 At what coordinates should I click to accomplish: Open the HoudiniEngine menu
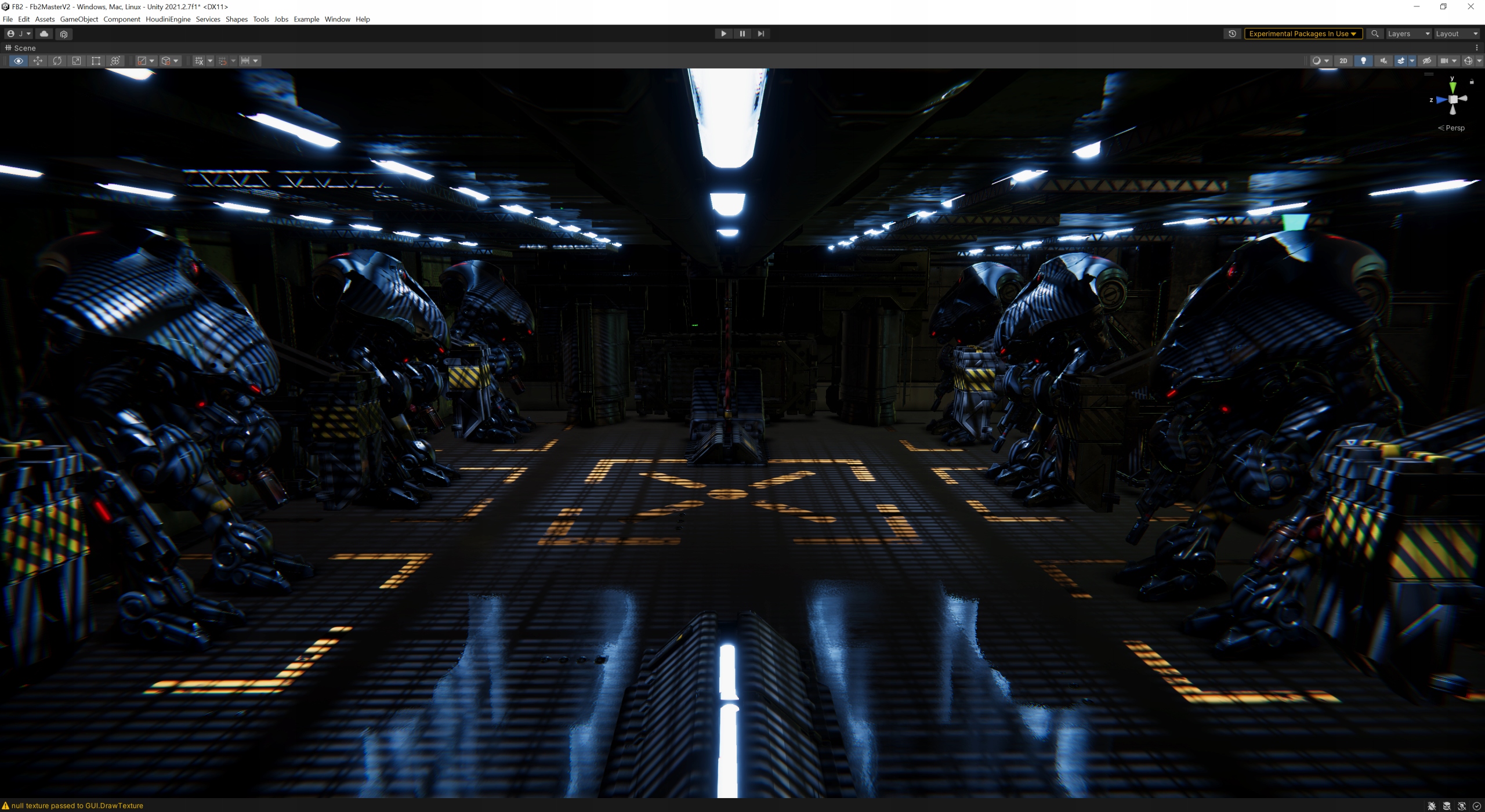pyautogui.click(x=168, y=19)
